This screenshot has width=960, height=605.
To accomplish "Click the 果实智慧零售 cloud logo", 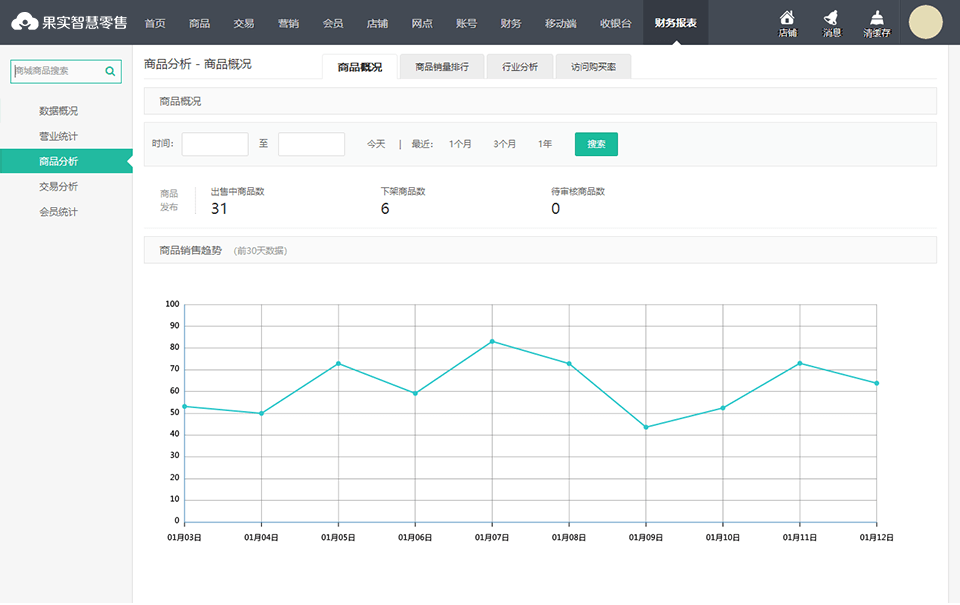I will (24, 22).
